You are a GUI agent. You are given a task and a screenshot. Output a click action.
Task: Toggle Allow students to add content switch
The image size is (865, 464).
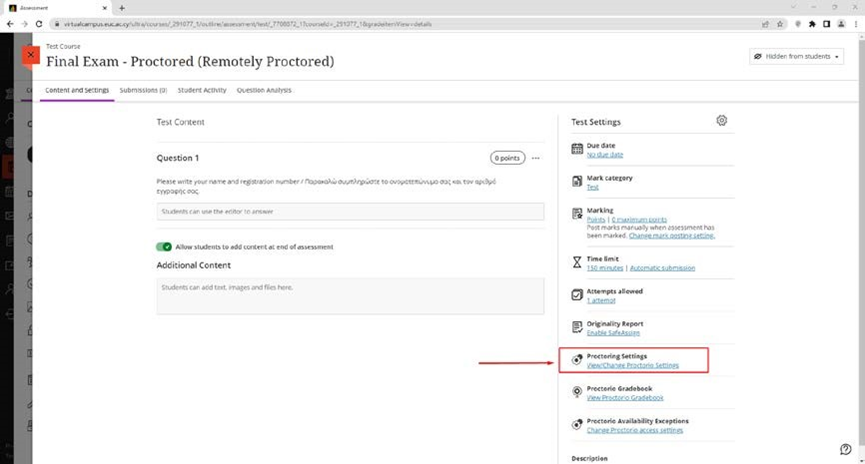(164, 247)
